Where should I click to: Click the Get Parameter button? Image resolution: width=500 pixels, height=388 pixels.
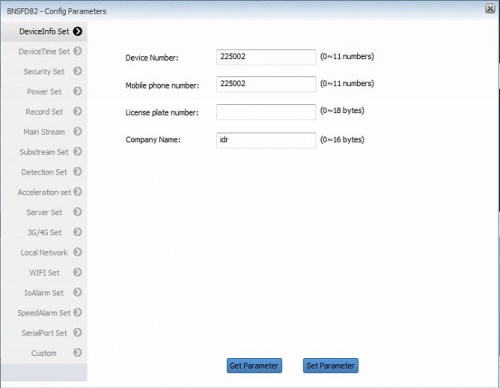pos(254,366)
